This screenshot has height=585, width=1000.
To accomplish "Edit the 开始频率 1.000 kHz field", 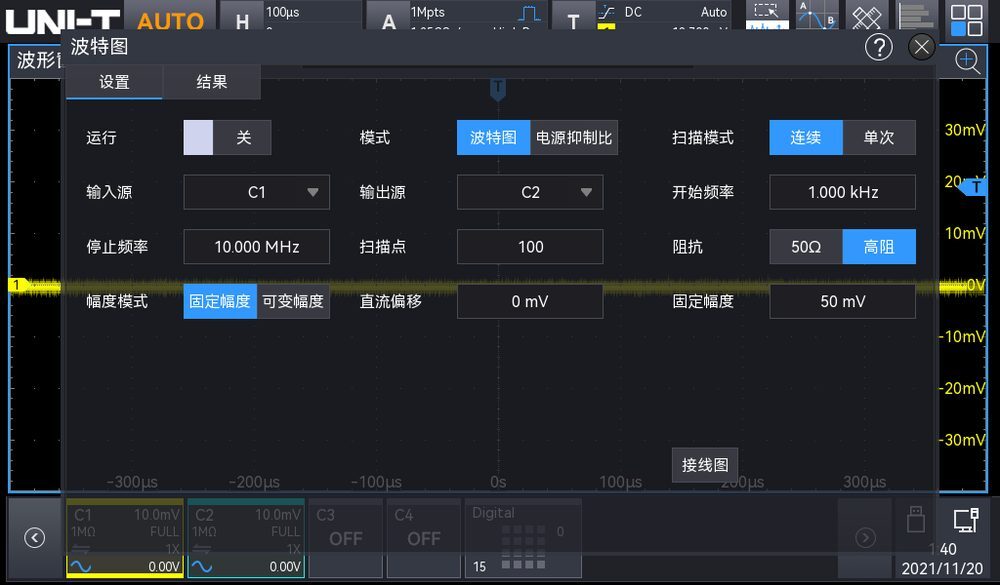I will [x=842, y=192].
